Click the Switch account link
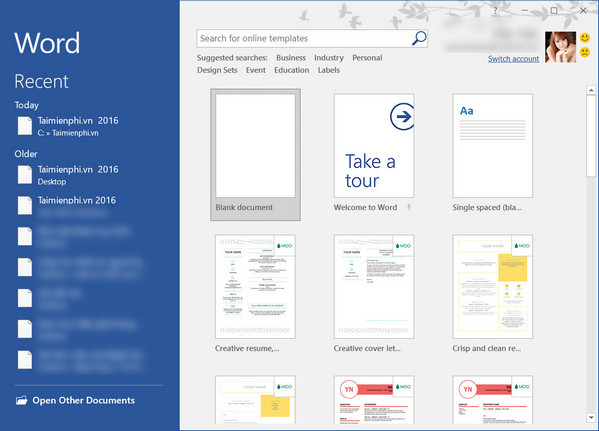 click(513, 59)
